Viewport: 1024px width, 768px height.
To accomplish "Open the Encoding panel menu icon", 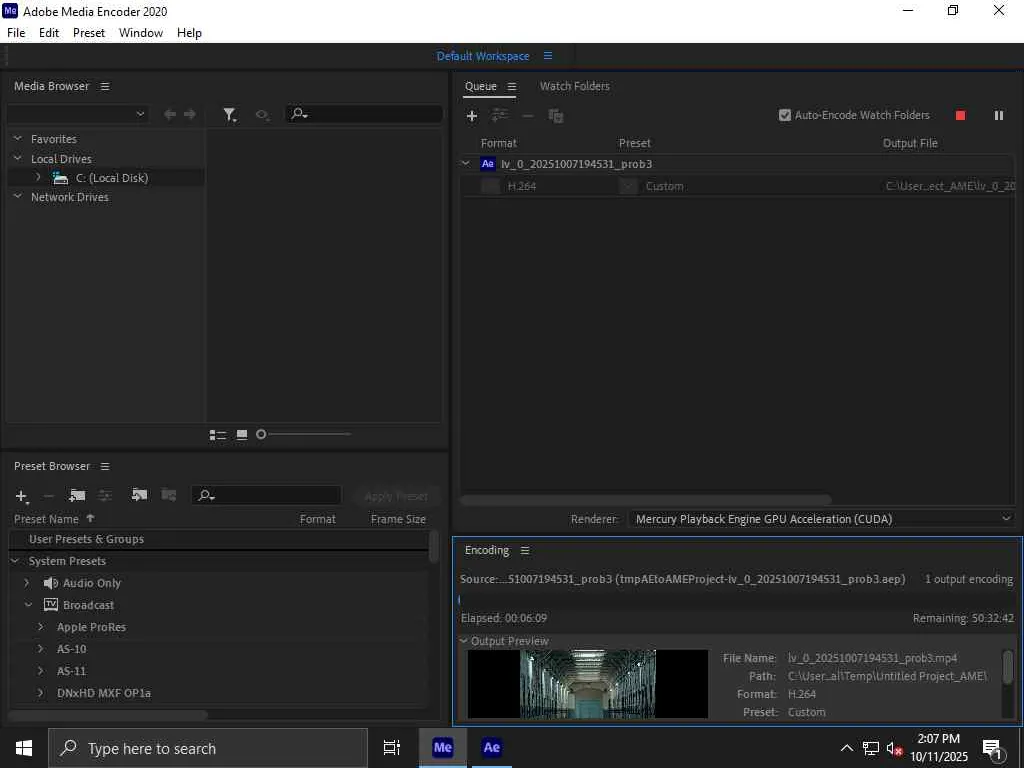I will [x=525, y=551].
